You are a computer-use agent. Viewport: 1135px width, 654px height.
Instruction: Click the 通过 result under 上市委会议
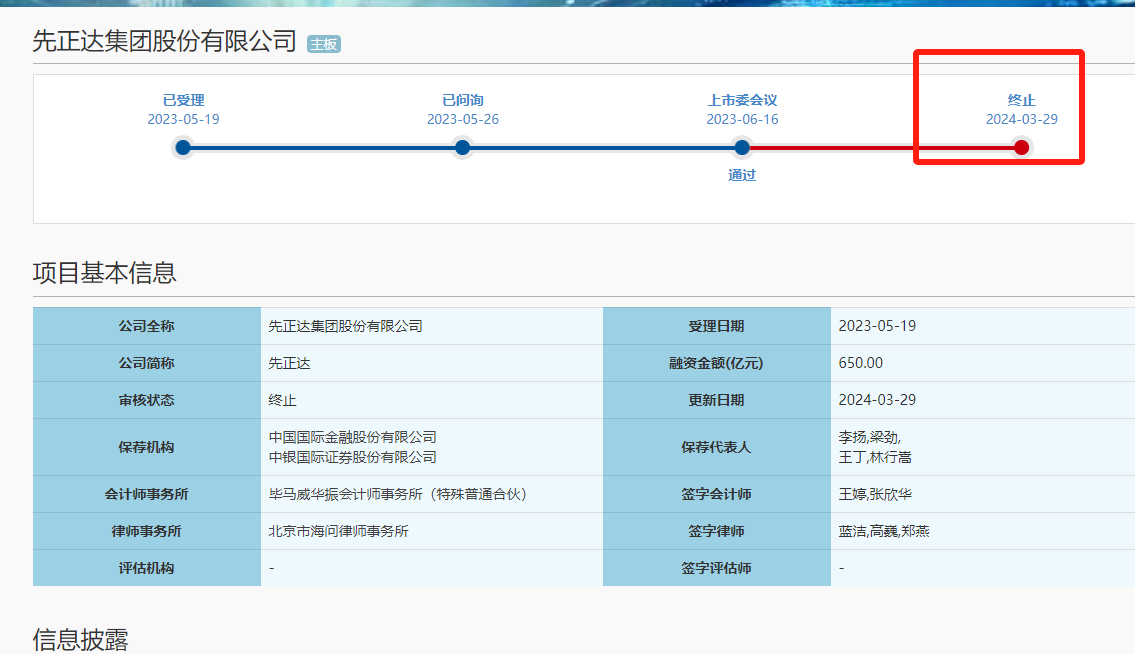pos(742,175)
